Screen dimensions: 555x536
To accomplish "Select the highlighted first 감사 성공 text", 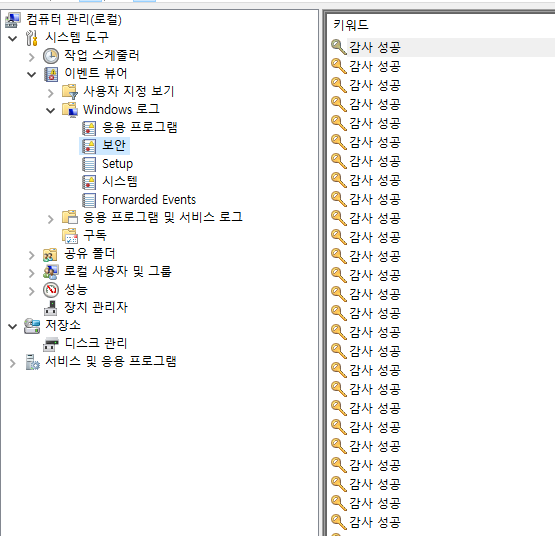I will tap(375, 47).
